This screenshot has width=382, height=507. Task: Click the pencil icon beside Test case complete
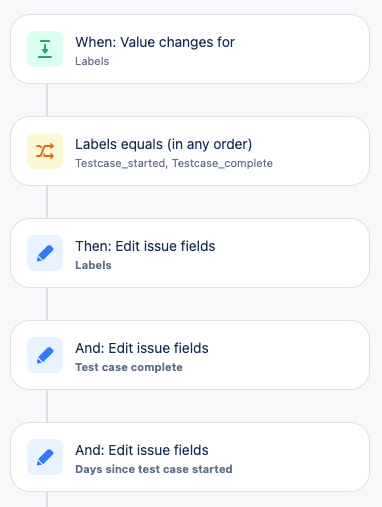coord(45,355)
